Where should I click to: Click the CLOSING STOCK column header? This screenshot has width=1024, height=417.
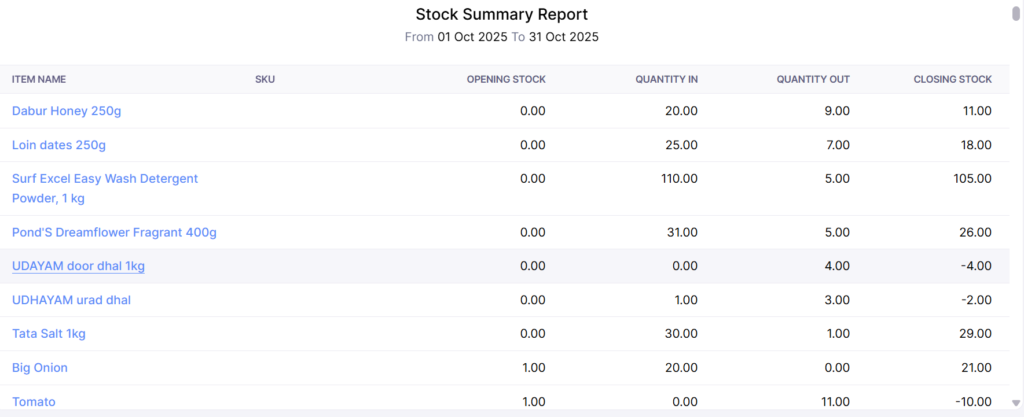(952, 80)
